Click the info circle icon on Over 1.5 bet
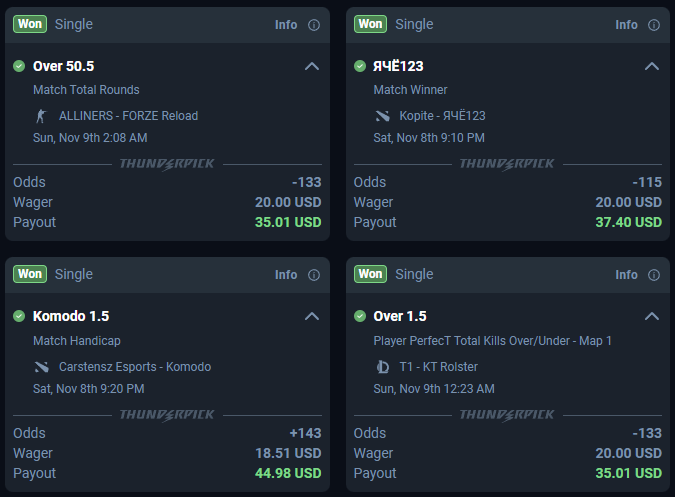Screen dimensions: 675x497 pos(655,275)
